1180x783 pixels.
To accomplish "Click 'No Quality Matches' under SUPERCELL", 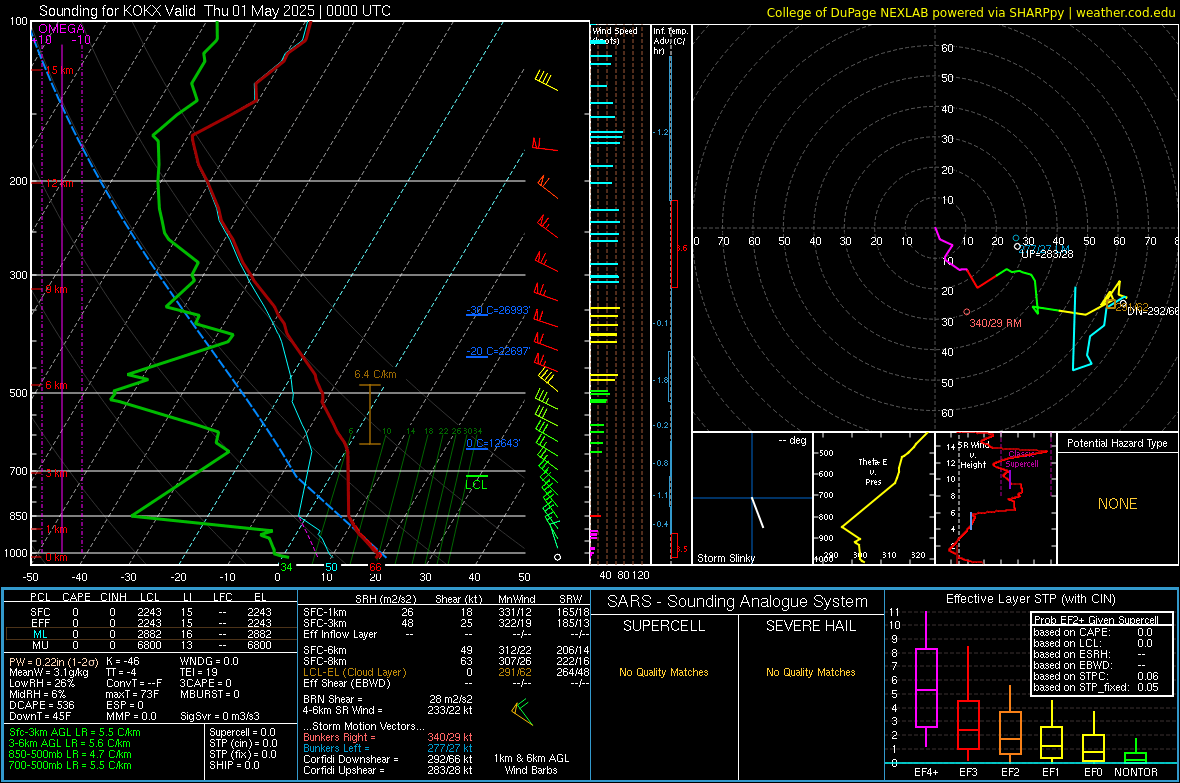I will [664, 672].
